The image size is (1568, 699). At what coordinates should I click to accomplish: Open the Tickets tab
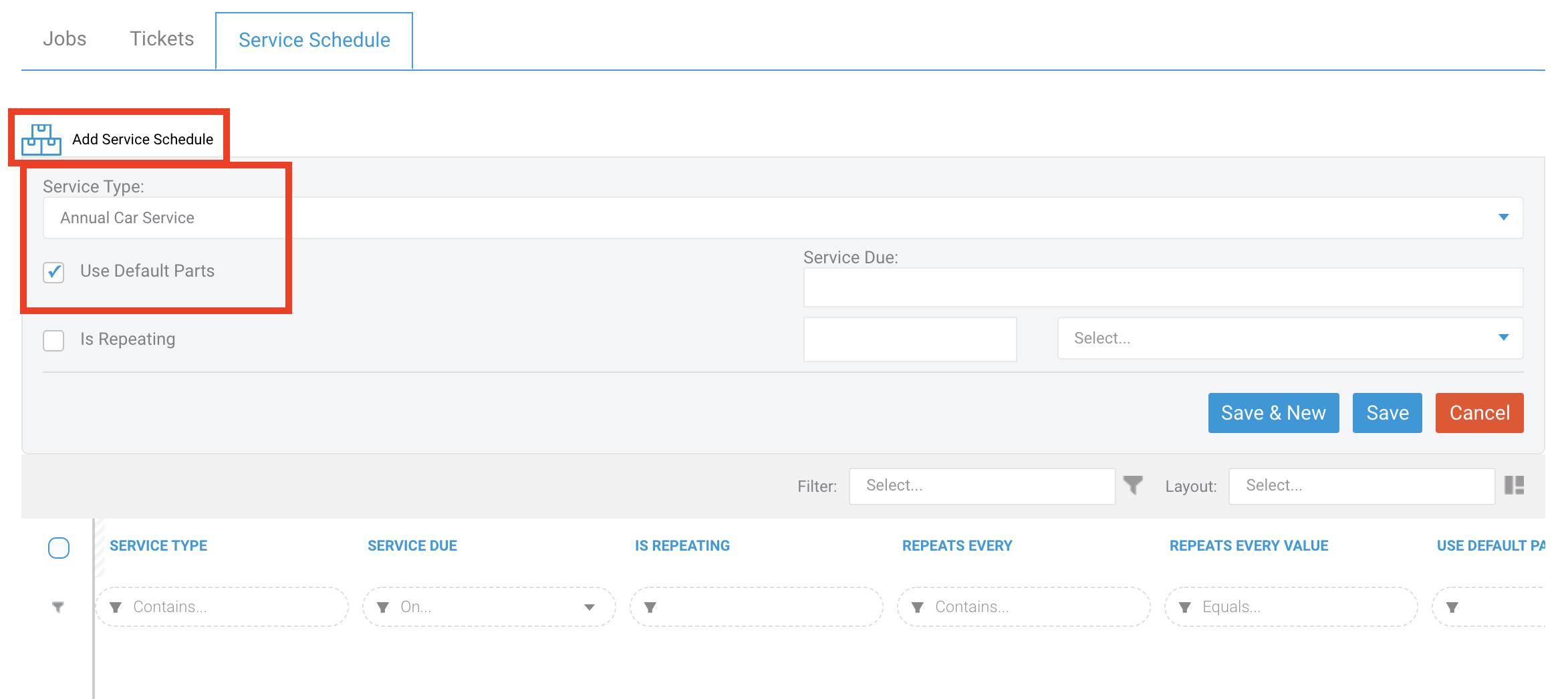(162, 39)
